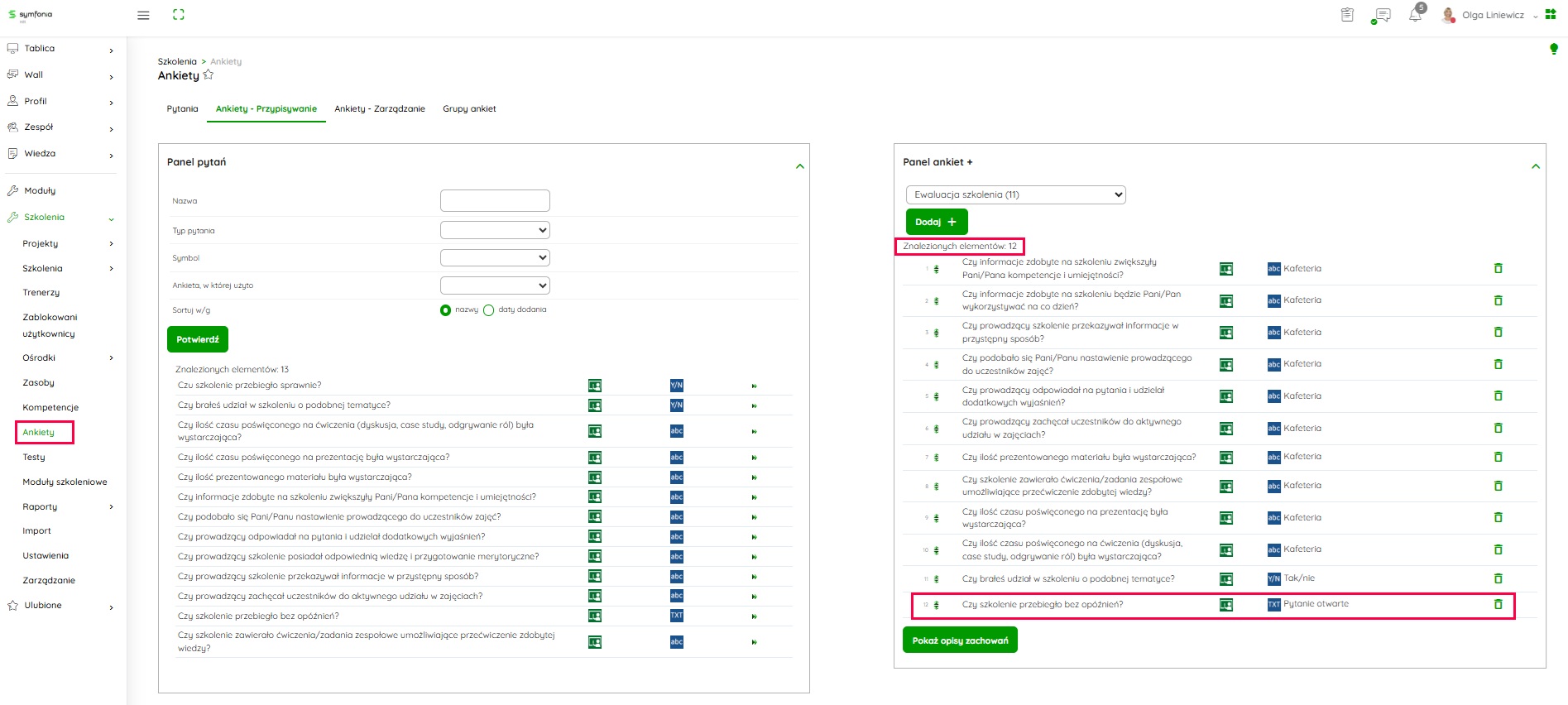Open the clipboard tasks icon in the header
Viewport: 1568px width, 705px height.
(x=1347, y=15)
